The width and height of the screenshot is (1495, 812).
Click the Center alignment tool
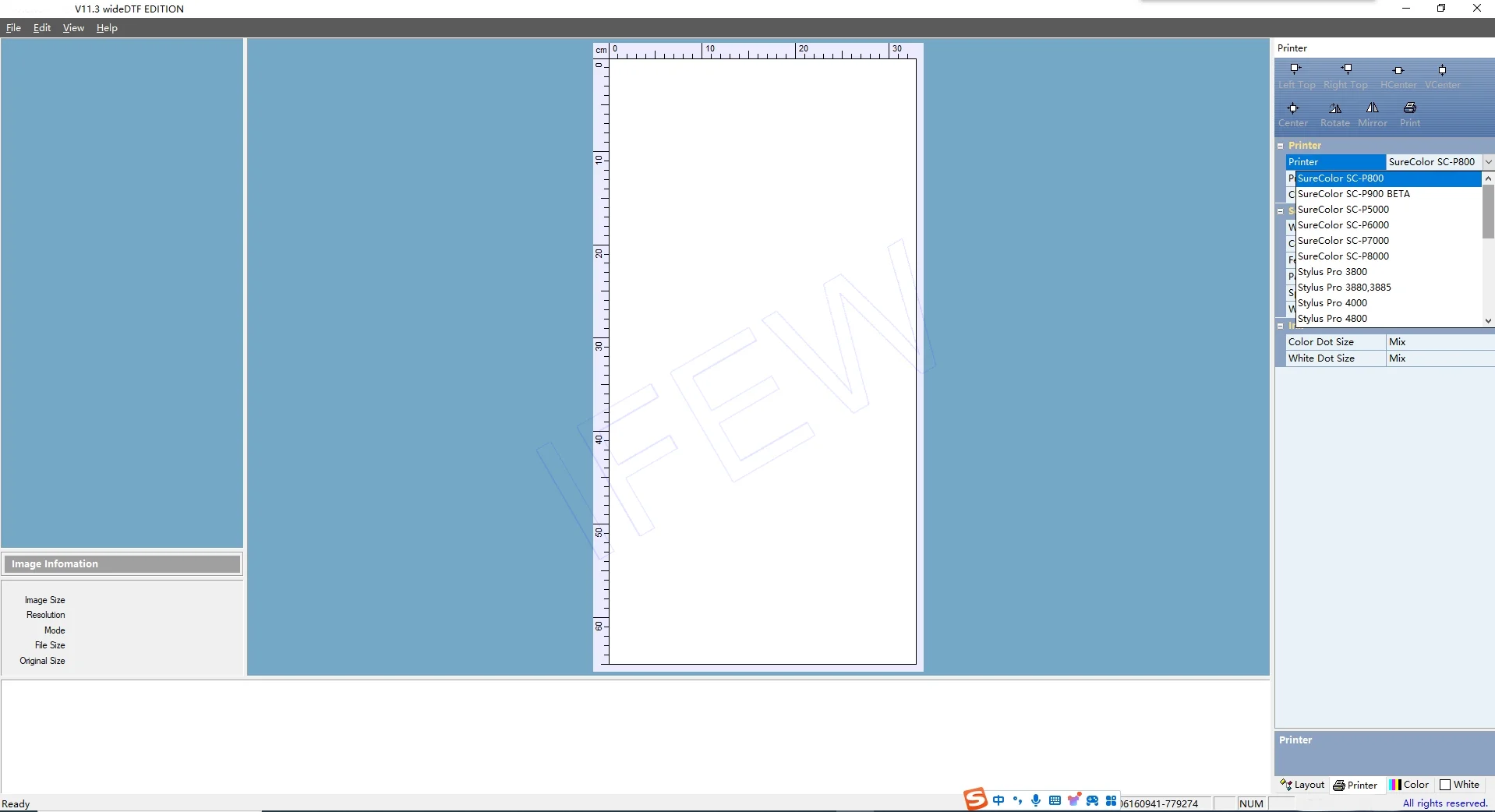pyautogui.click(x=1293, y=114)
